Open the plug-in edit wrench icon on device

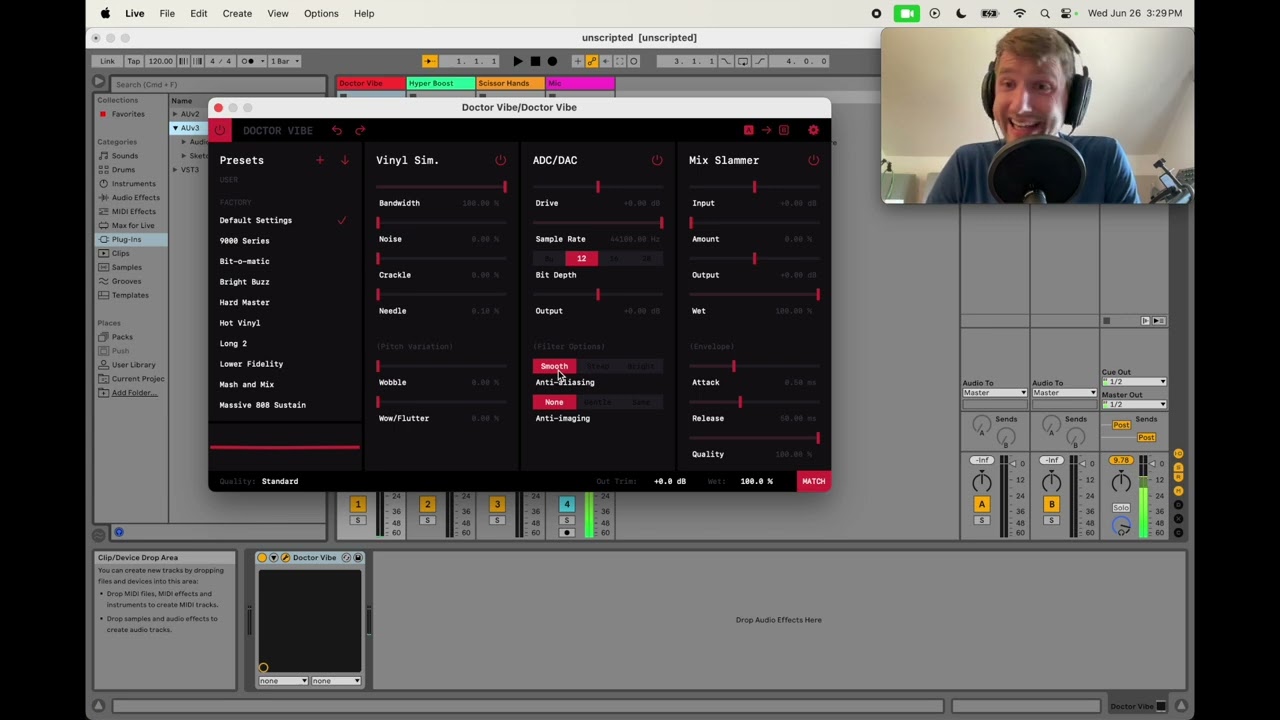(x=285, y=557)
